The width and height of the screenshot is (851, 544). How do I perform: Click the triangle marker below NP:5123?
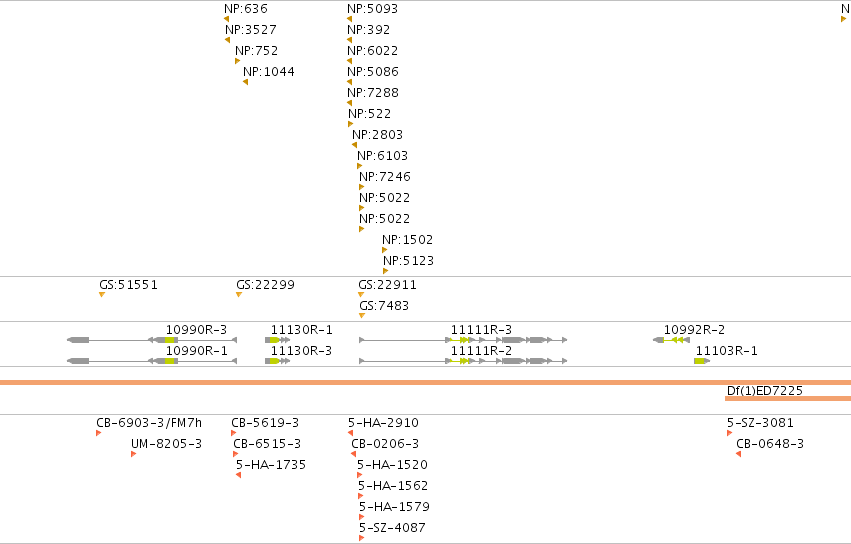(385, 271)
